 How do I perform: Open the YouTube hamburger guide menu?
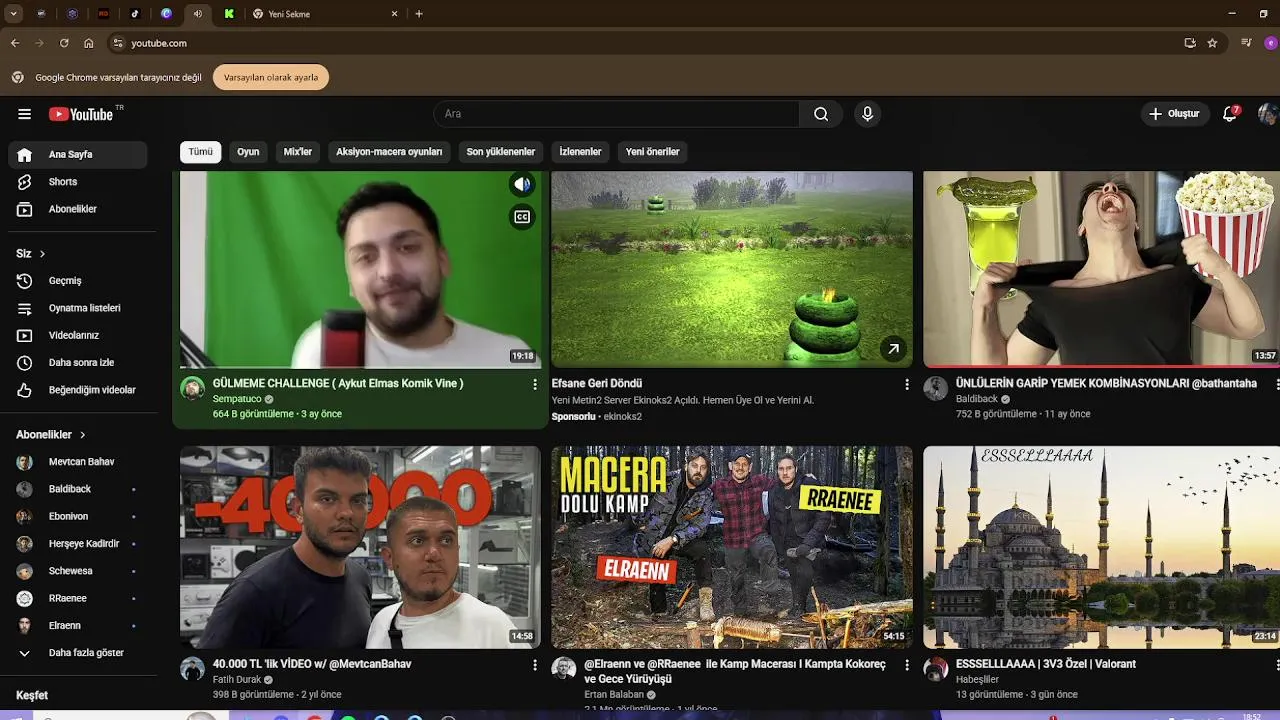pos(24,114)
